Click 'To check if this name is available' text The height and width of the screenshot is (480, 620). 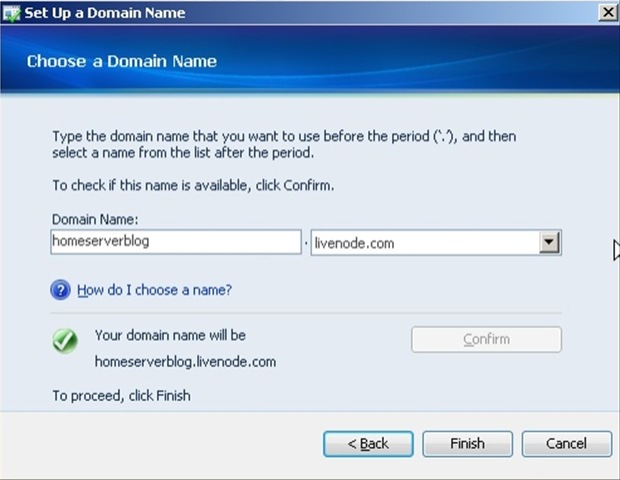[193, 185]
